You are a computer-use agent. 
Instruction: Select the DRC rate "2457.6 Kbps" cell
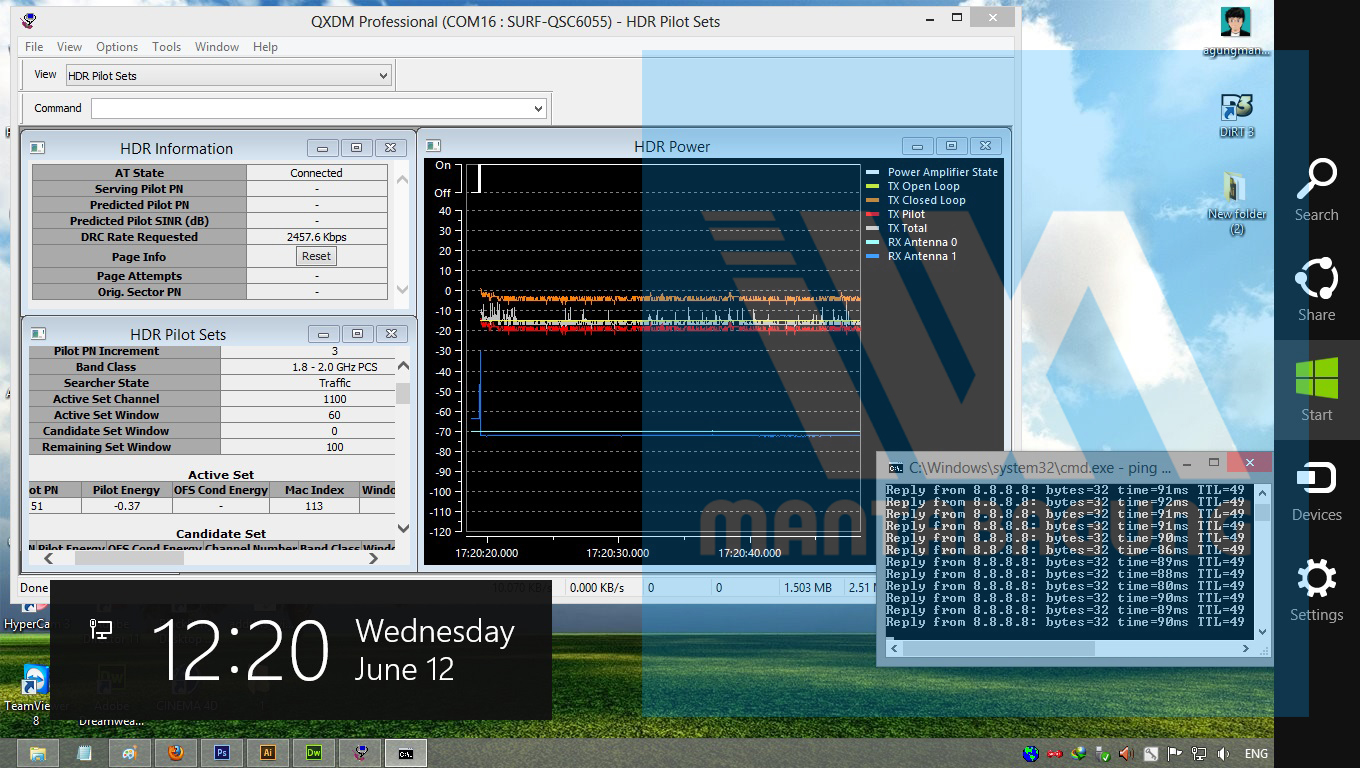coord(316,237)
